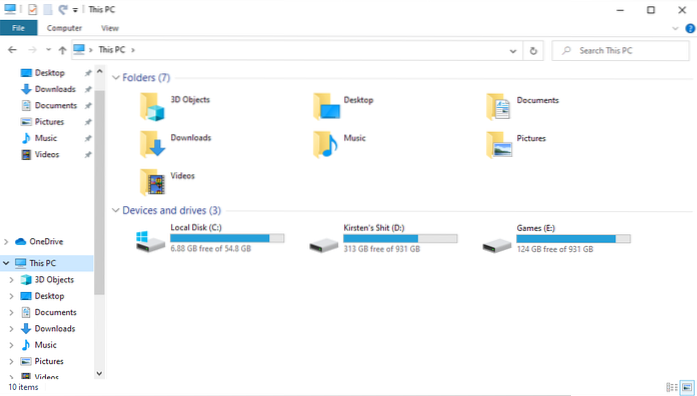Expand the Downloads tree node
The image size is (697, 396).
pyautogui.click(x=12, y=329)
